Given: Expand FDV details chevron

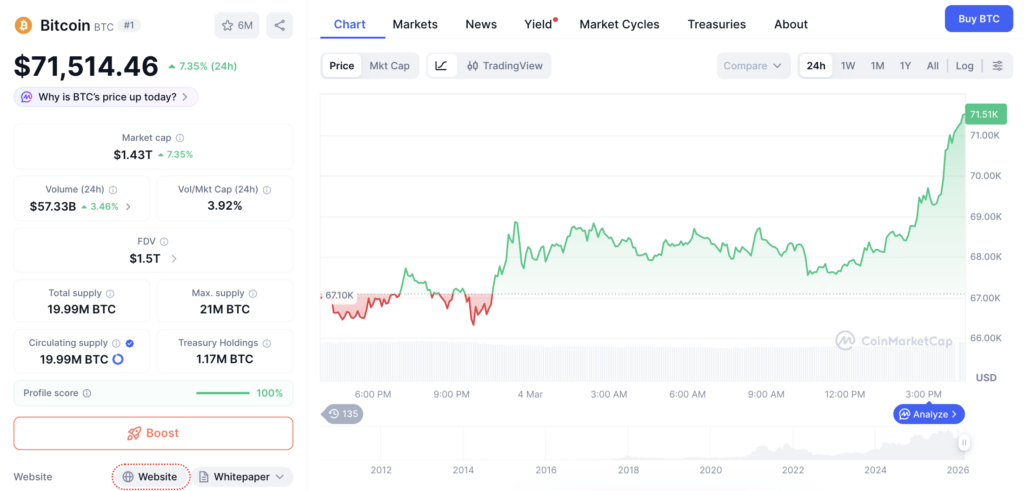Looking at the screenshot, I should click(x=174, y=259).
